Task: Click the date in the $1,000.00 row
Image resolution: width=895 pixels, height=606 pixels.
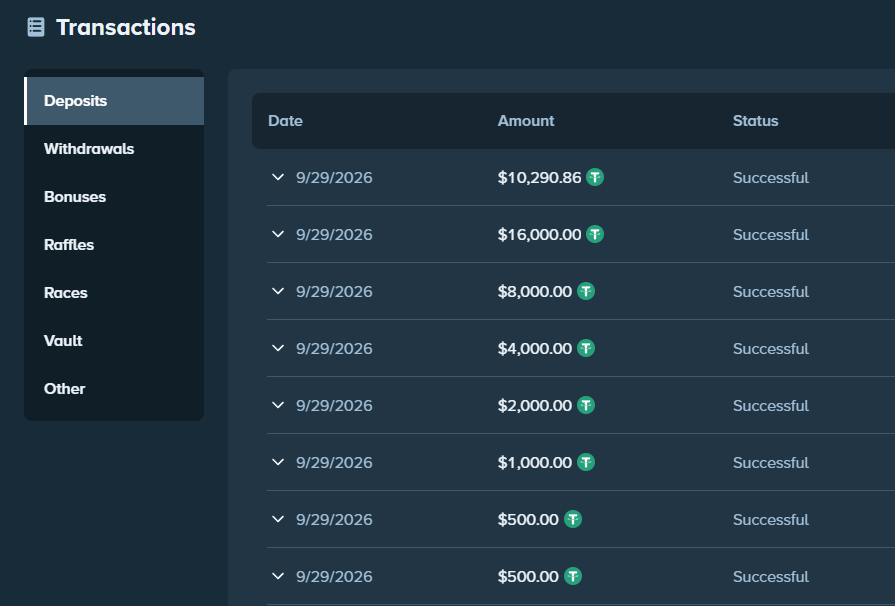Action: [334, 463]
